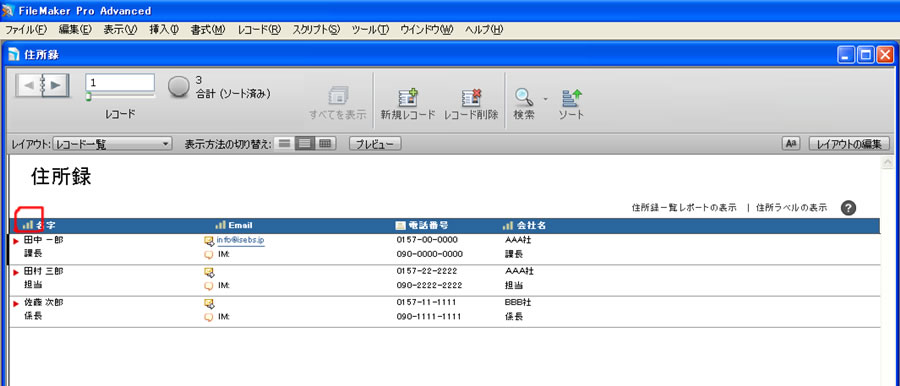900x386 pixels.
Task: Select the name 田中 一郎
Action: [44, 240]
